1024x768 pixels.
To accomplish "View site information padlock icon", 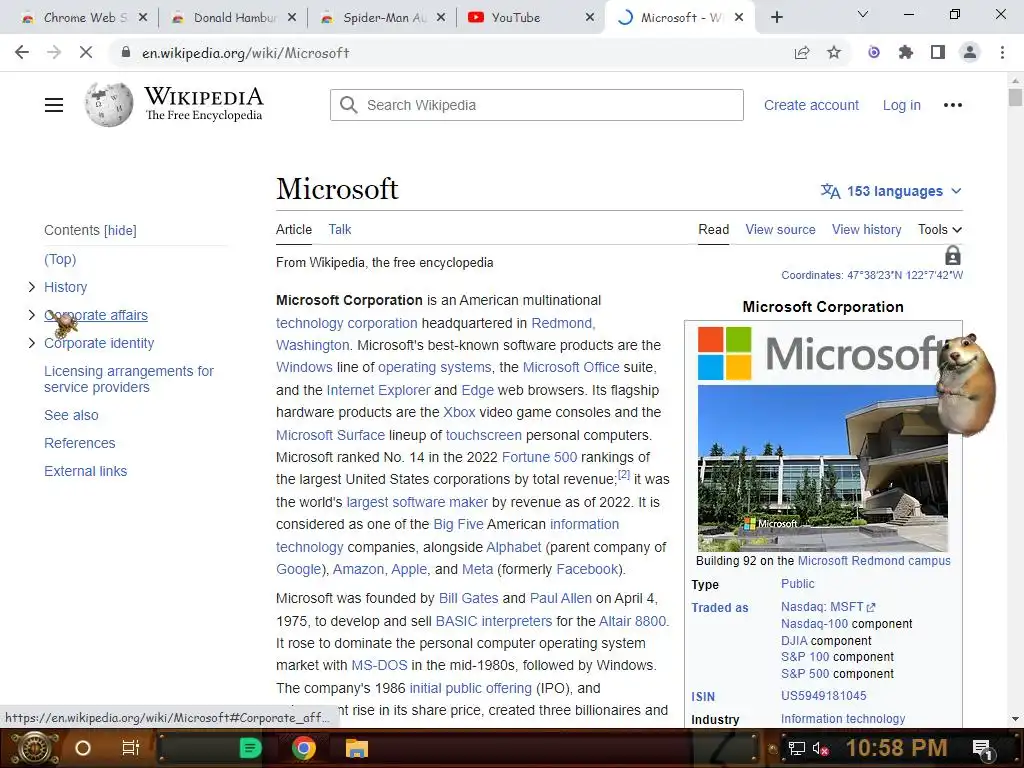I will [126, 52].
